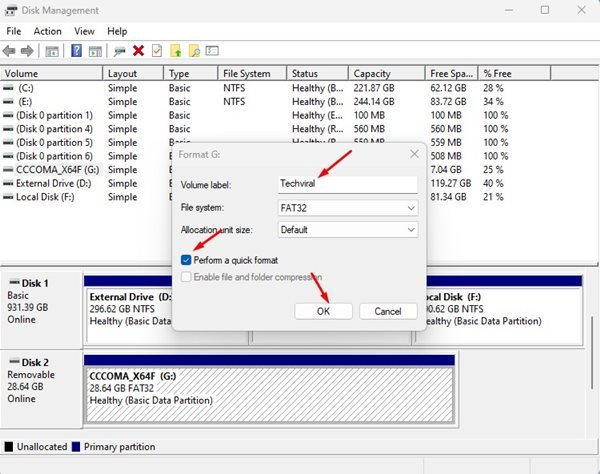Click the checkmark properties toolbar icon
Image resolution: width=600 pixels, height=474 pixels.
pyautogui.click(x=156, y=51)
